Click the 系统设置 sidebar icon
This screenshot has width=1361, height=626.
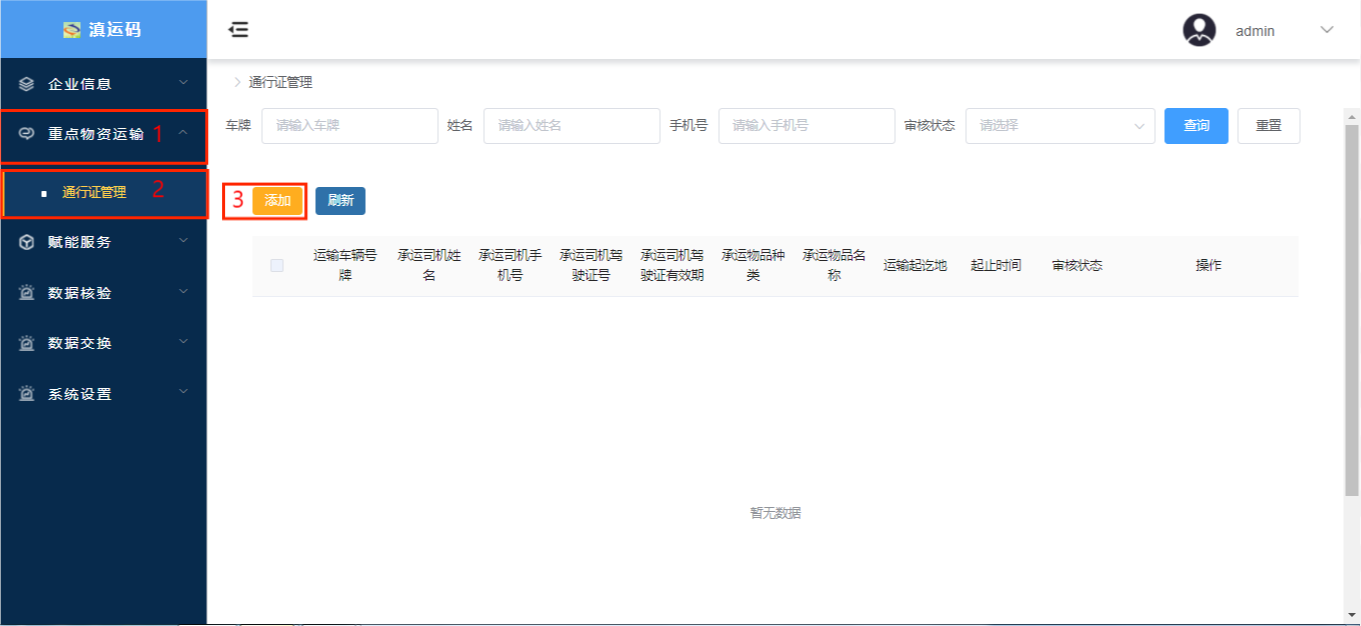tap(27, 394)
